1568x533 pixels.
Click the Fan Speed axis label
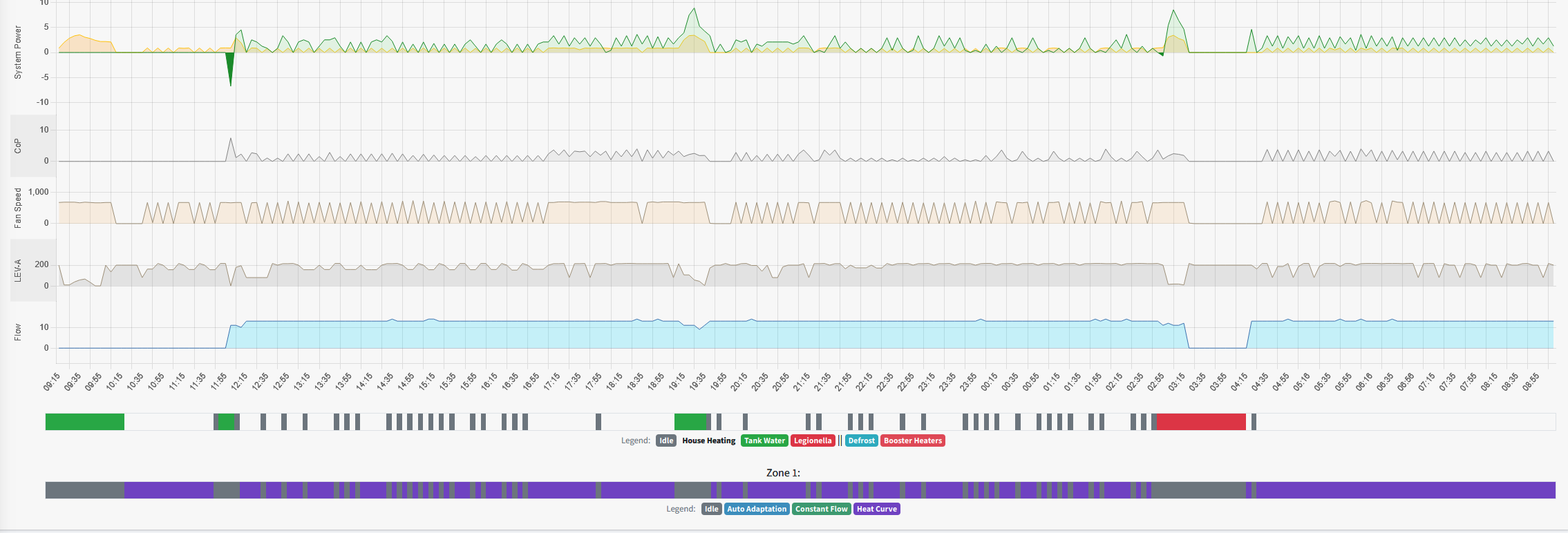click(18, 208)
